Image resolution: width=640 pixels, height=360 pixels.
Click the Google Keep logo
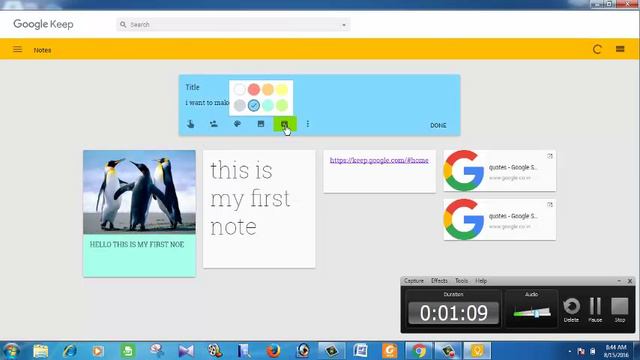point(43,24)
